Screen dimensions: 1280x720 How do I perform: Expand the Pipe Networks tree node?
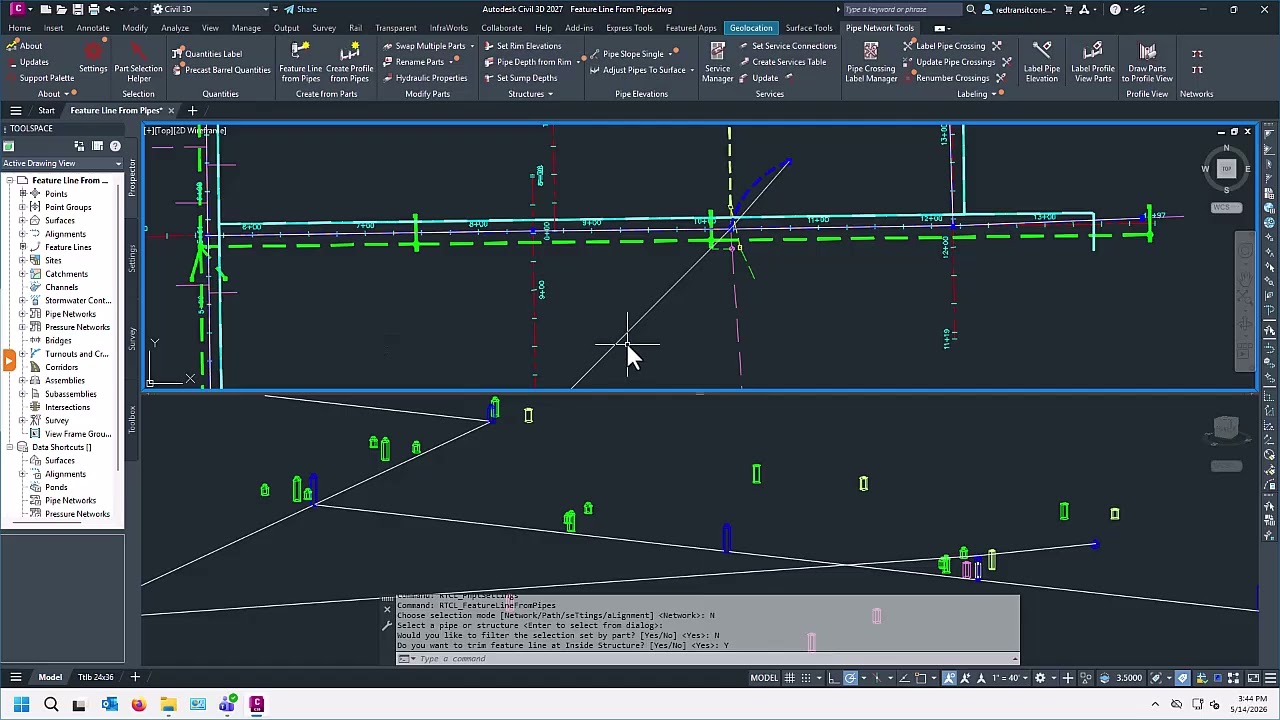(x=23, y=314)
